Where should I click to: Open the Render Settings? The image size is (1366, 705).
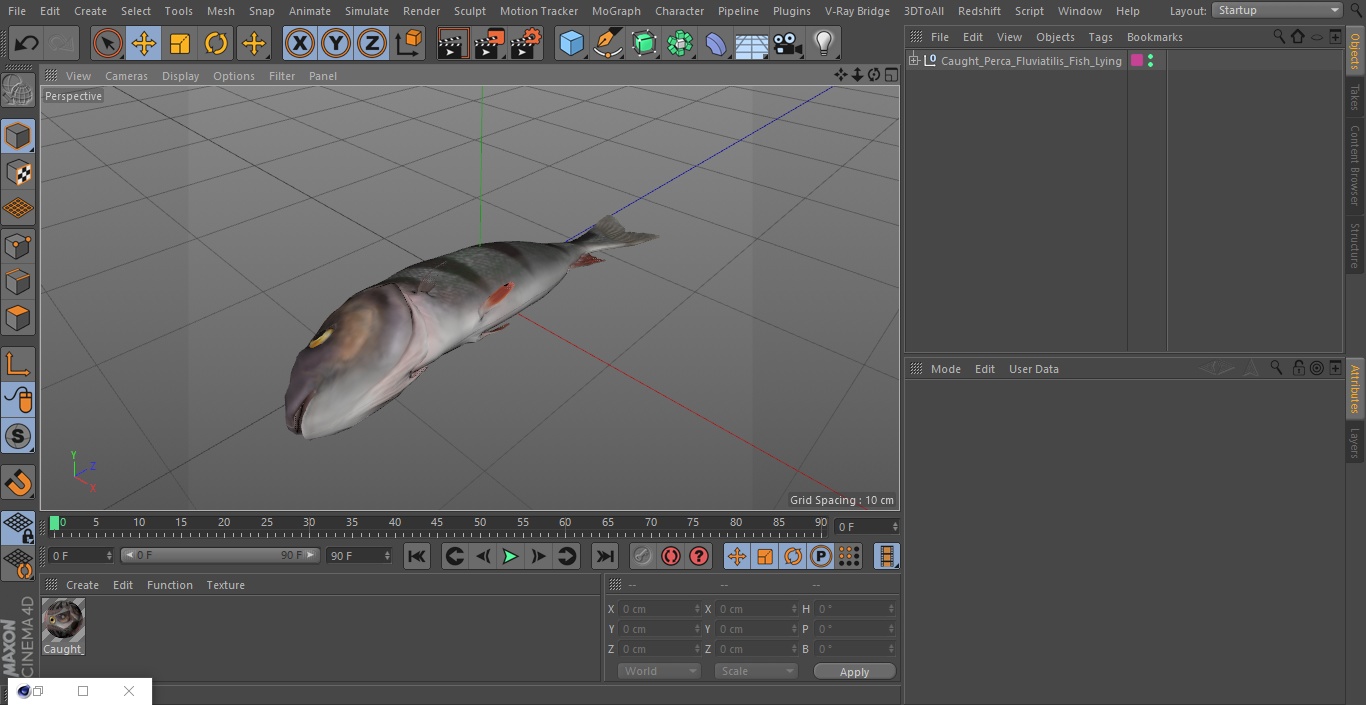tap(526, 43)
